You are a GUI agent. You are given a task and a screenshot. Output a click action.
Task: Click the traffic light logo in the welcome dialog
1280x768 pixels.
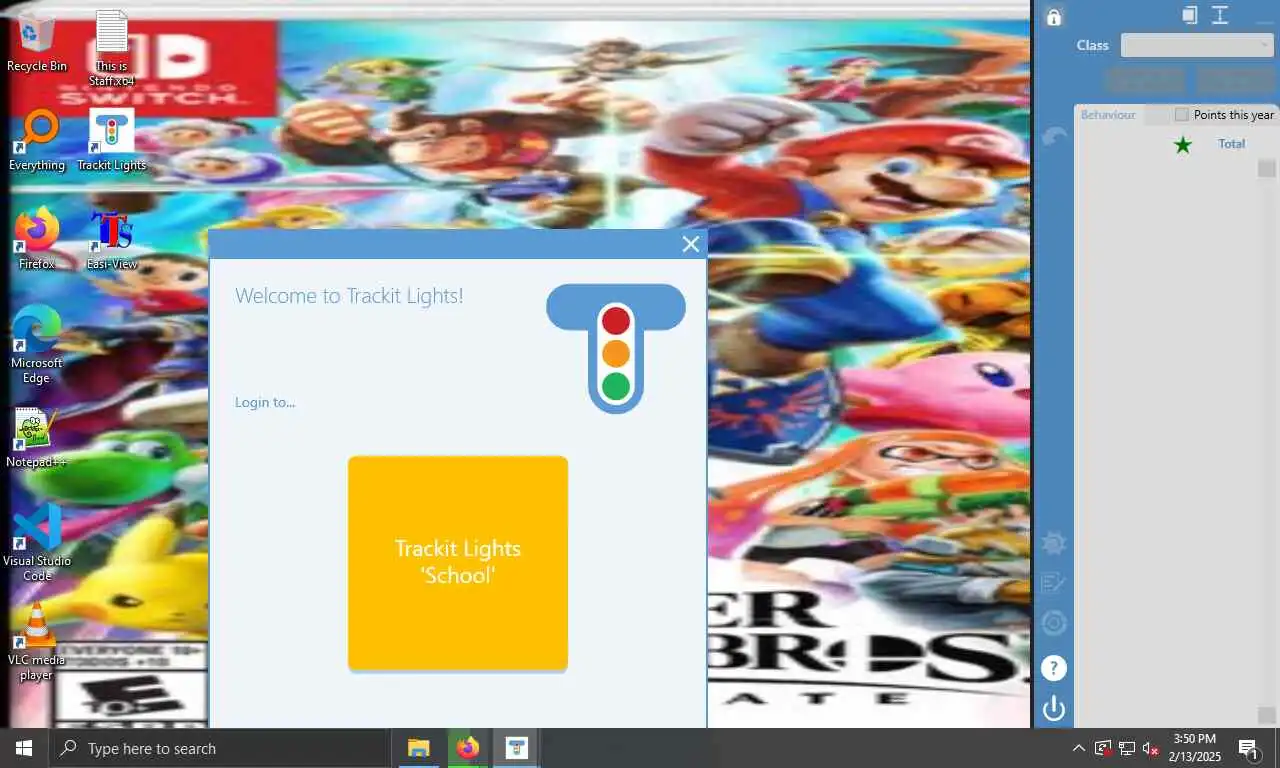[616, 348]
